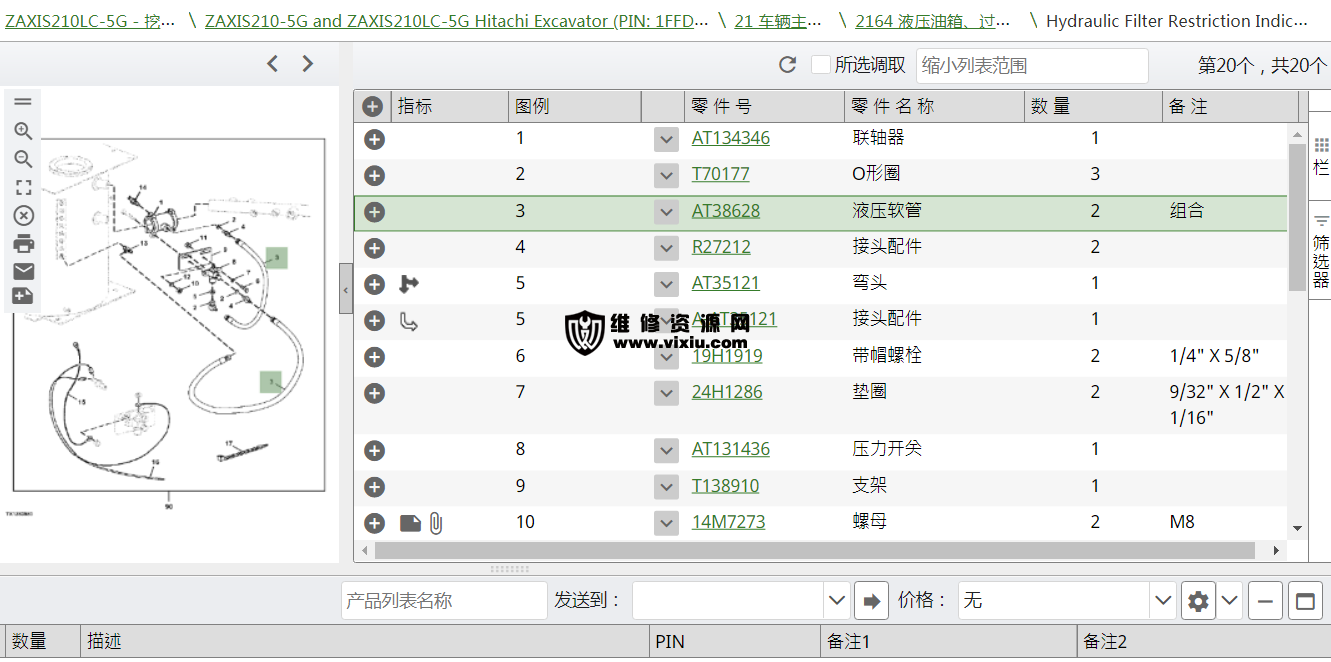Open part link T70177
The image size is (1331, 662).
click(721, 174)
